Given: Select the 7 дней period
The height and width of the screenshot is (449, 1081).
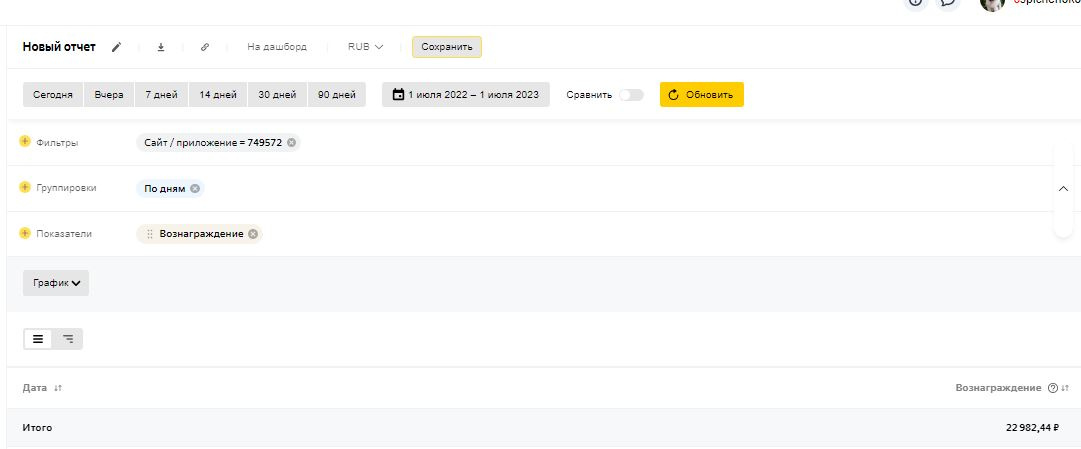Looking at the screenshot, I should point(161,94).
